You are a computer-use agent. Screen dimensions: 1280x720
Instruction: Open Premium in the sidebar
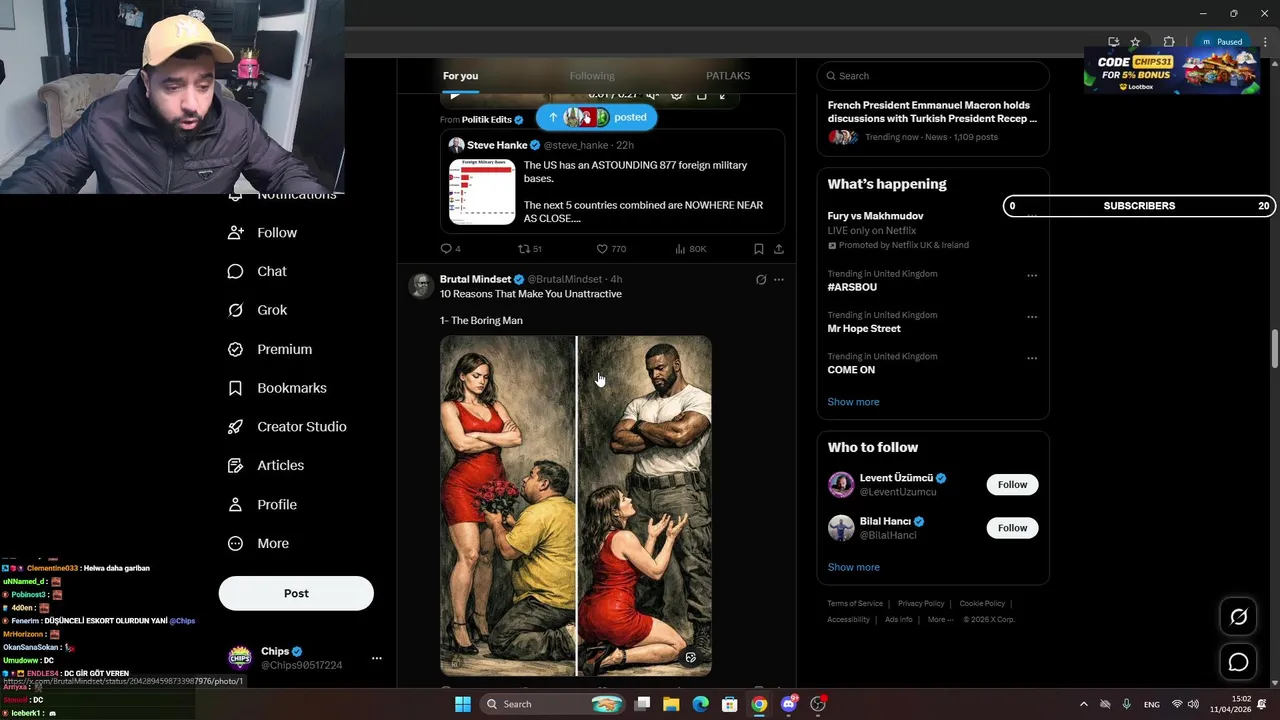click(270, 349)
